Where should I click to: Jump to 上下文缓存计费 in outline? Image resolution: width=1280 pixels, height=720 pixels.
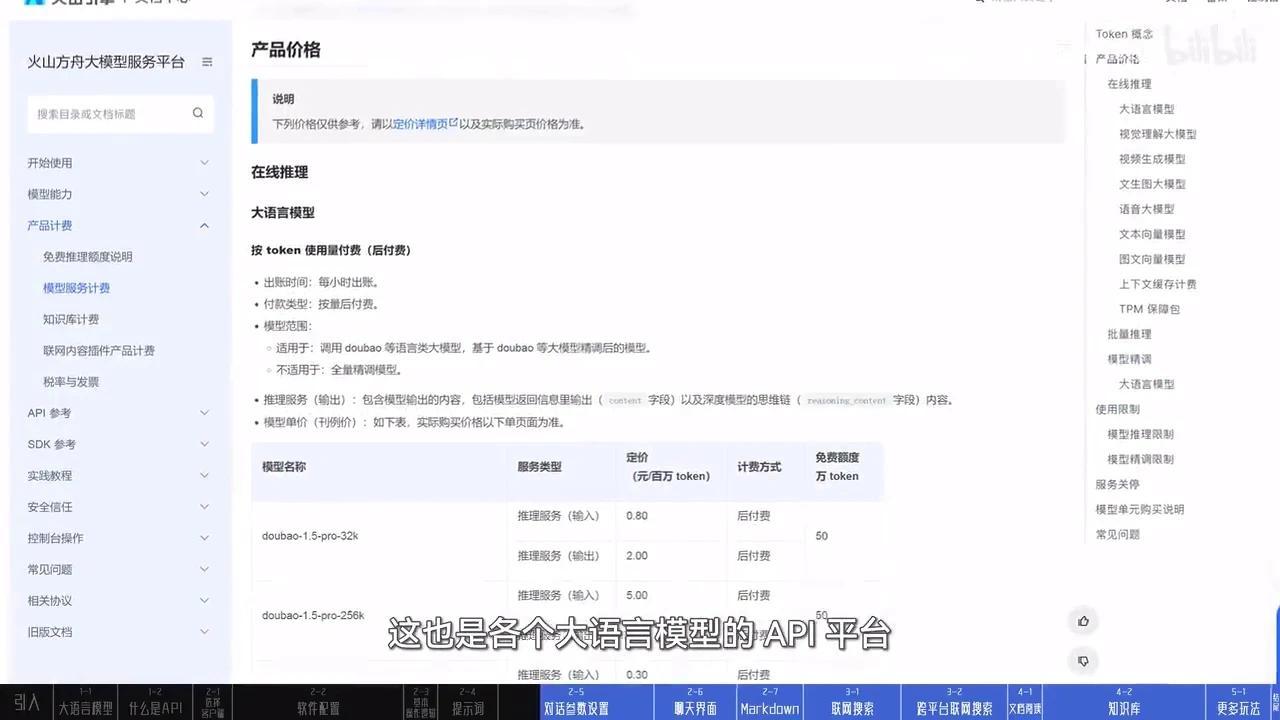click(x=1158, y=284)
